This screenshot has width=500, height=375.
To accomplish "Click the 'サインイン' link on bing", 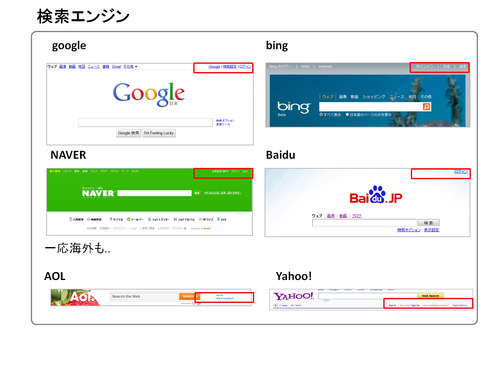I will (424, 67).
